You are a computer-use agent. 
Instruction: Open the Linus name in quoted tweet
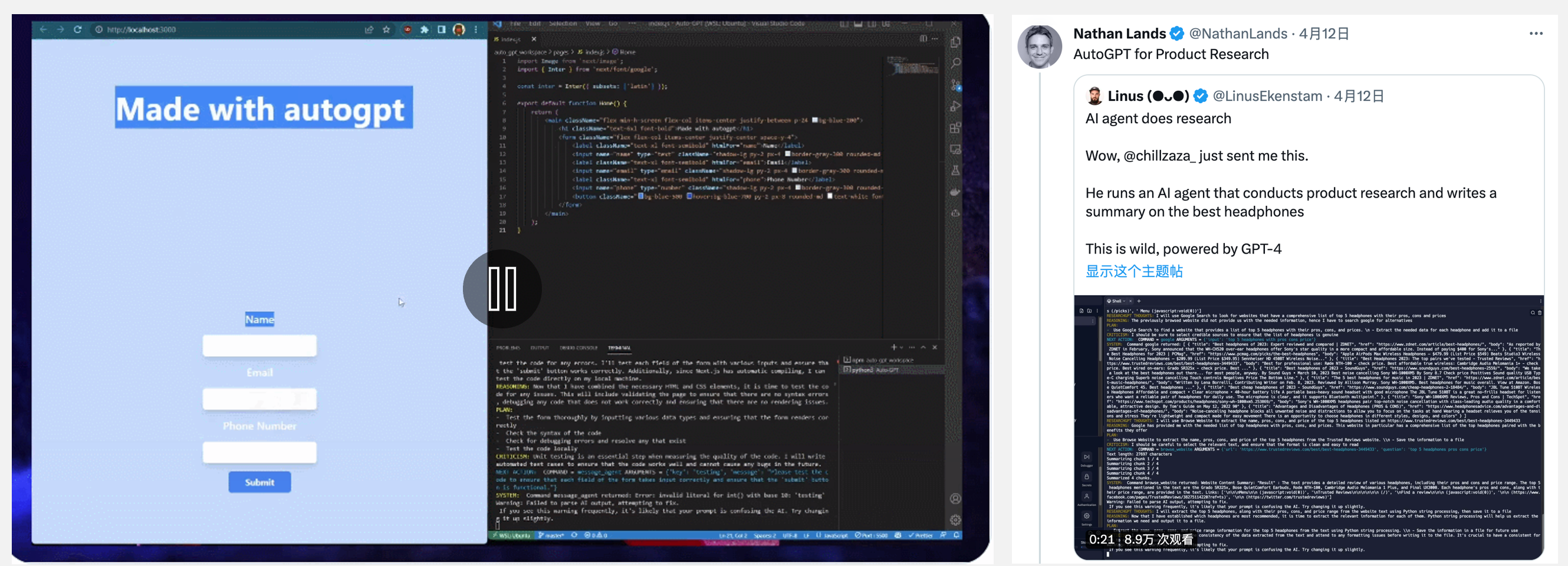pyautogui.click(x=1148, y=96)
